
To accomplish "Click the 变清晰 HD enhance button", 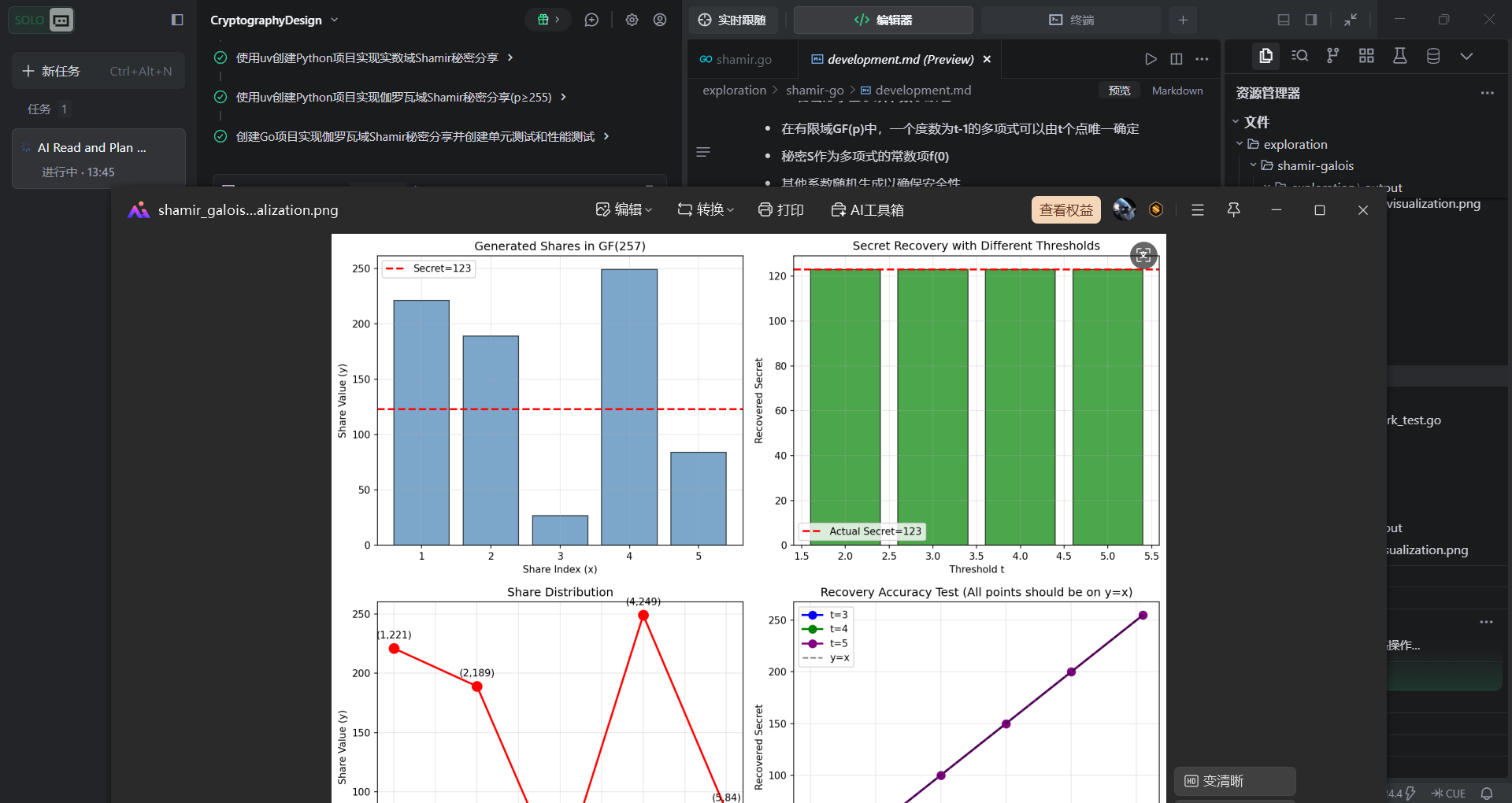I will [1233, 781].
